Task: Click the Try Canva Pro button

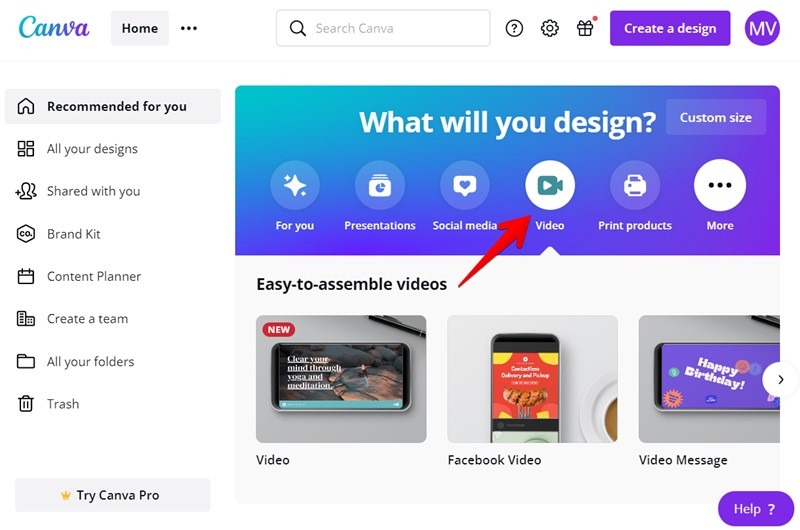Action: coord(112,495)
